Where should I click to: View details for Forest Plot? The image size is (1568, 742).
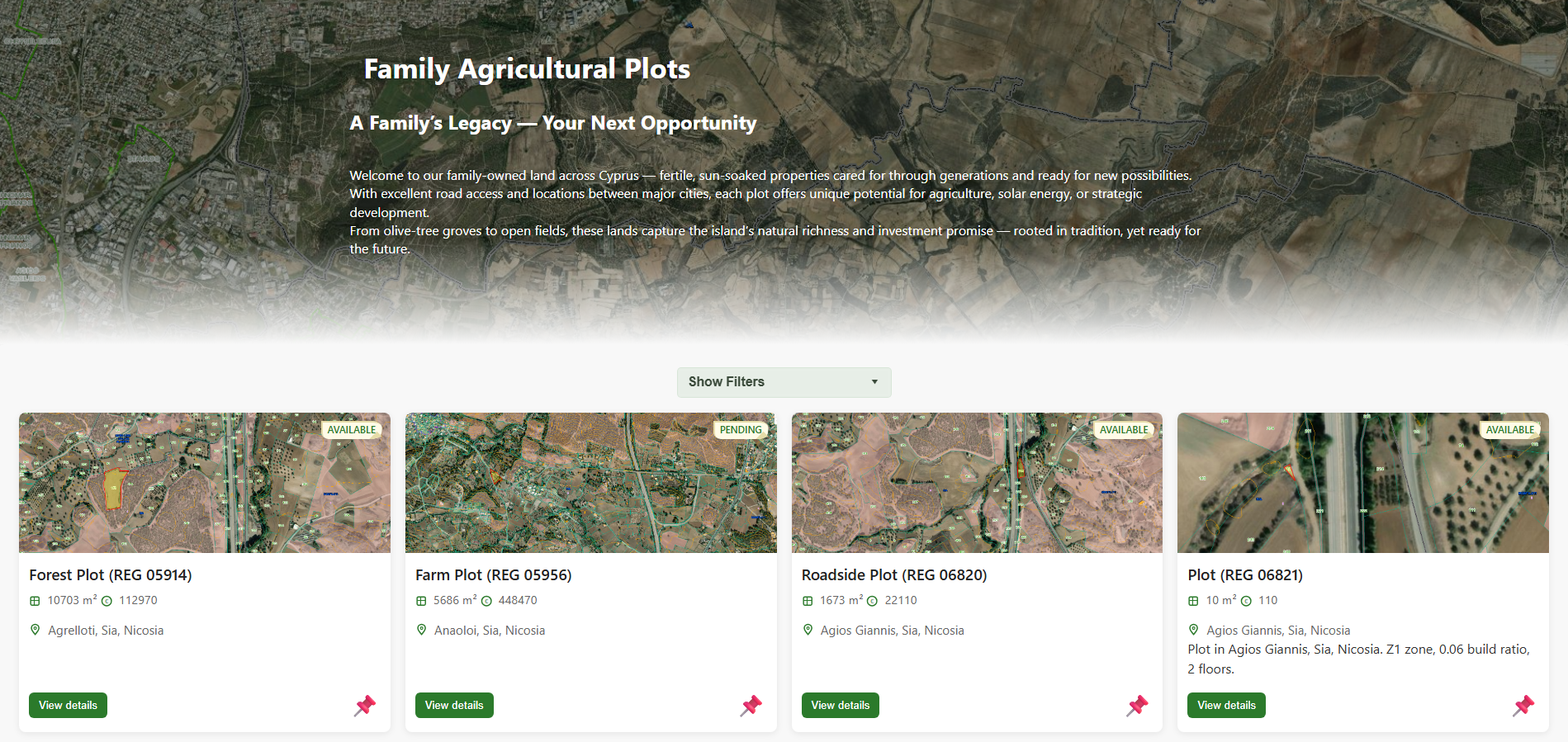68,706
